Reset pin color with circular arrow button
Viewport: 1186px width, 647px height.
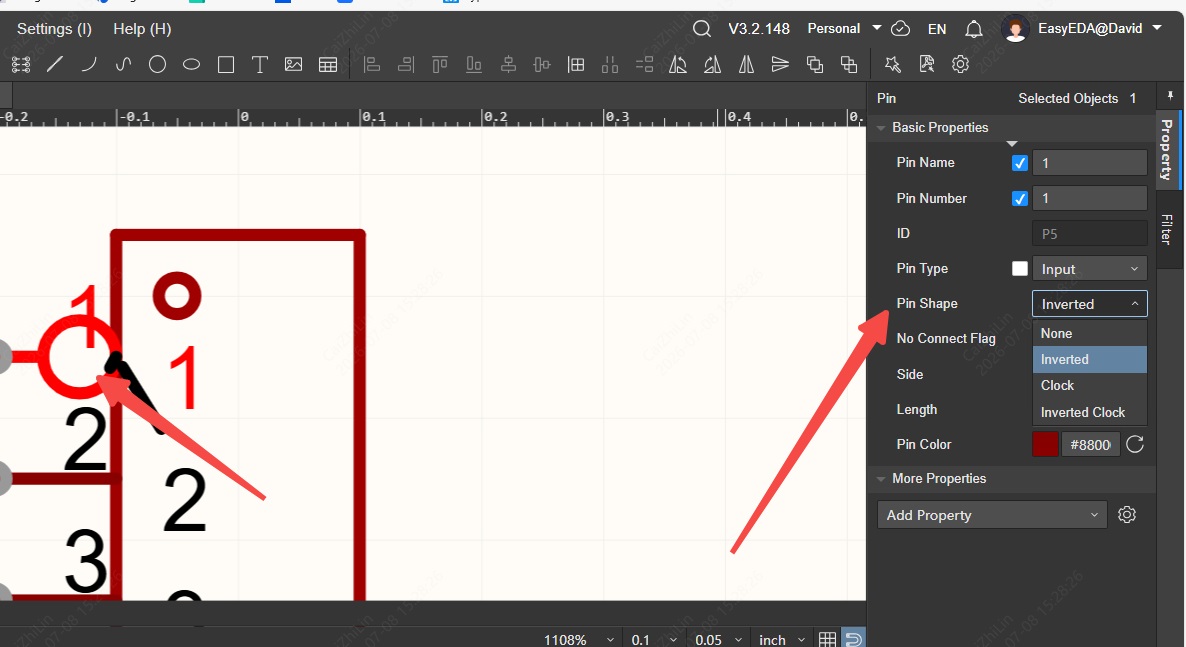(x=1135, y=444)
